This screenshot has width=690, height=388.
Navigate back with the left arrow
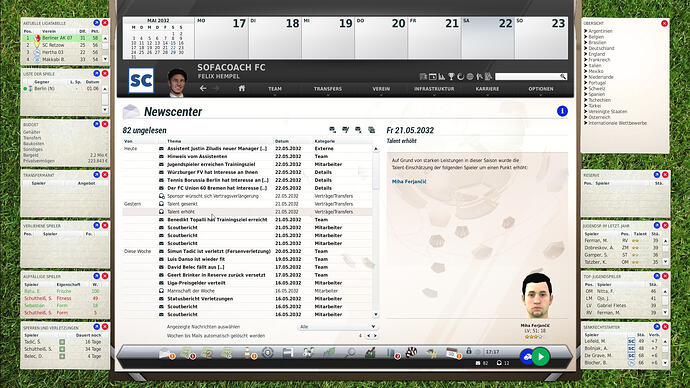click(203, 88)
